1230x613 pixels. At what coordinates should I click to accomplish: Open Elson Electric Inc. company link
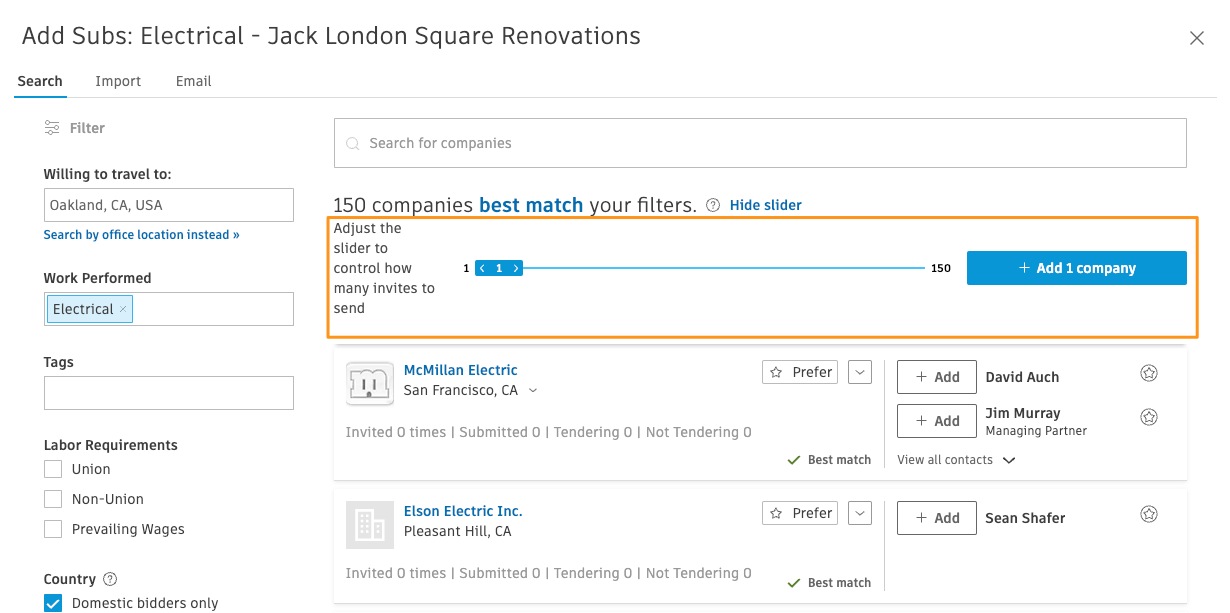coord(463,511)
